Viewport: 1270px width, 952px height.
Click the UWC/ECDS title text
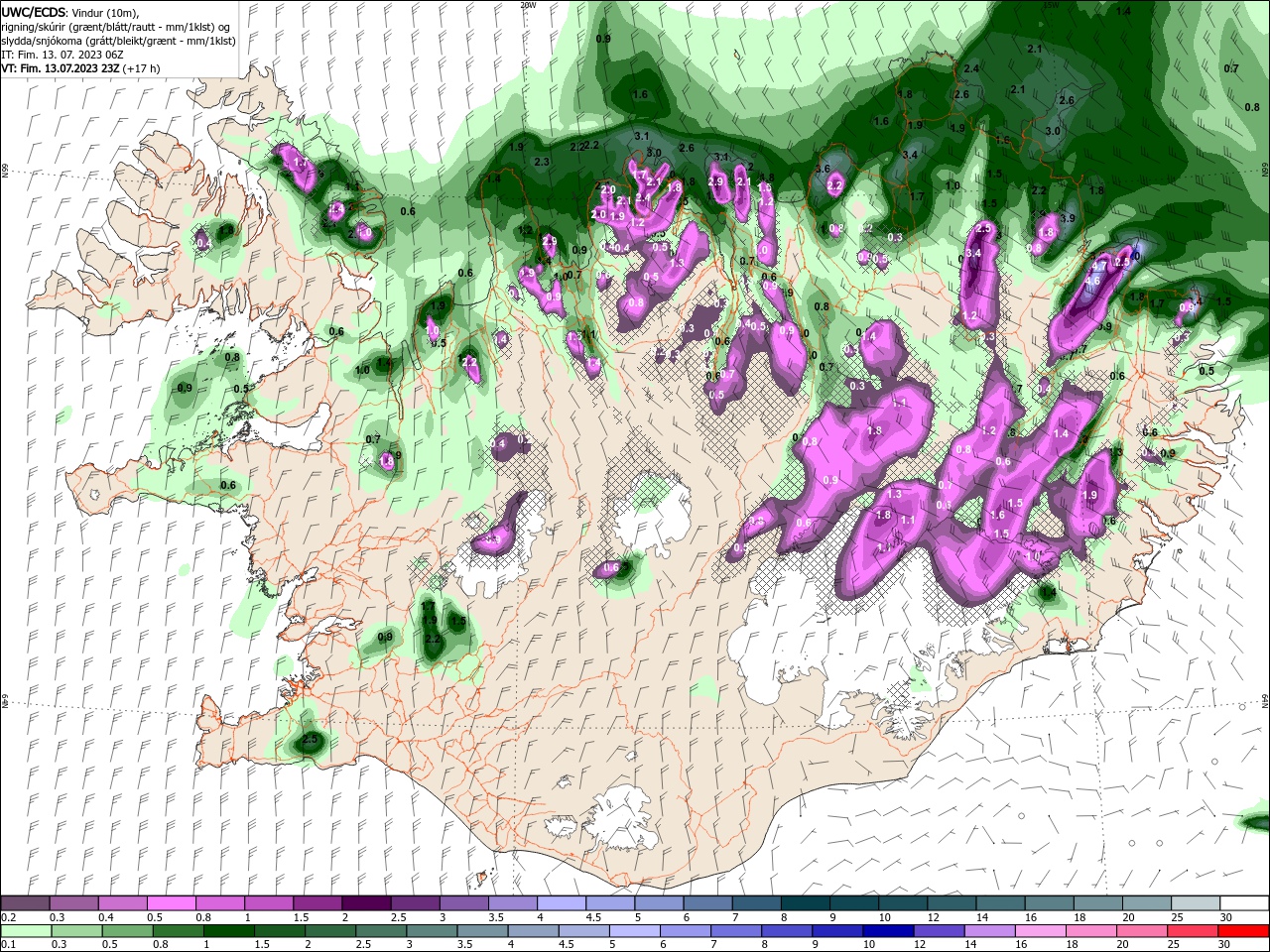point(33,11)
